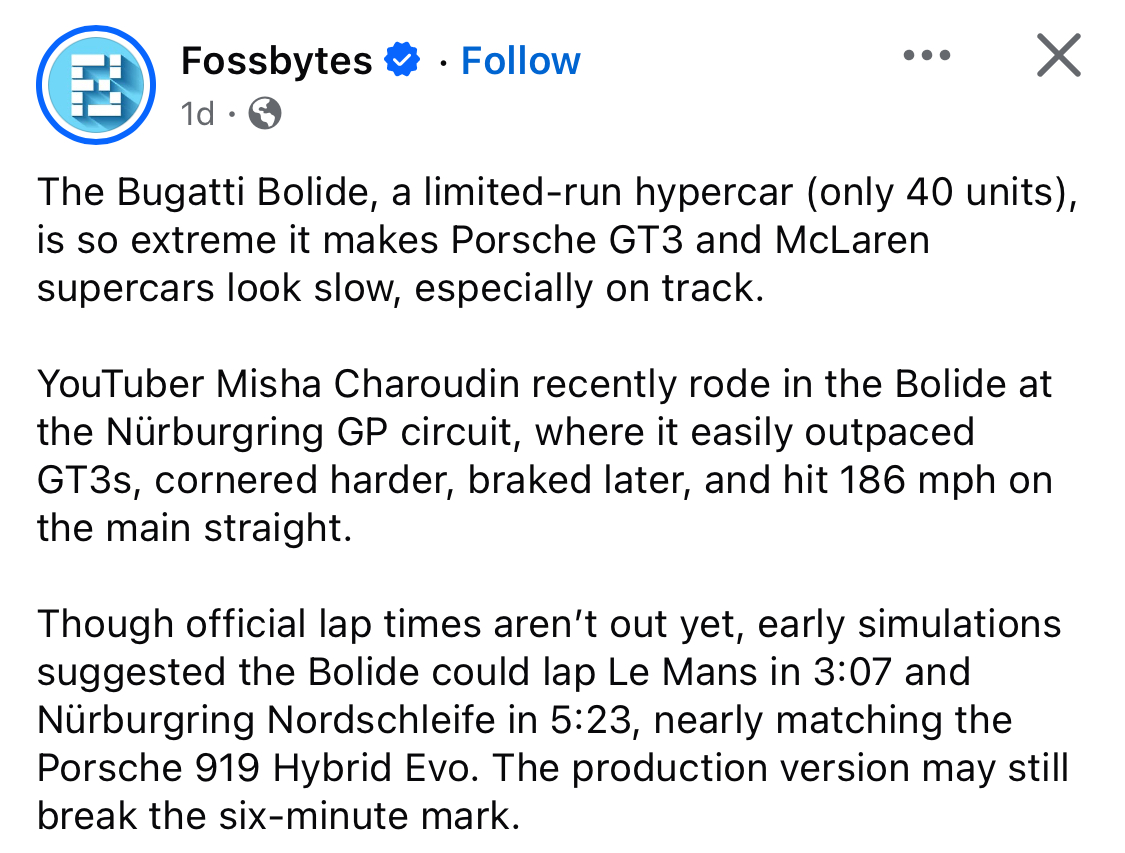Click the paragraph about official lap times

point(550,720)
